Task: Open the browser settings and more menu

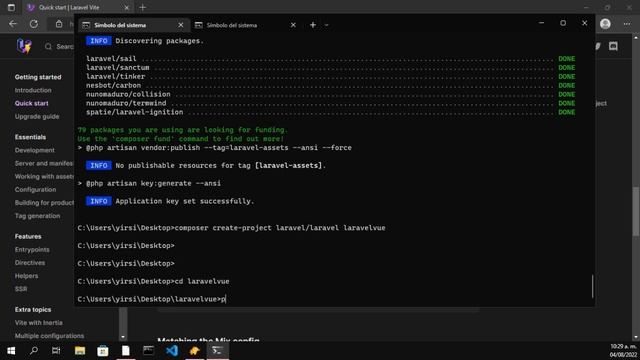Action: pyautogui.click(x=627, y=24)
